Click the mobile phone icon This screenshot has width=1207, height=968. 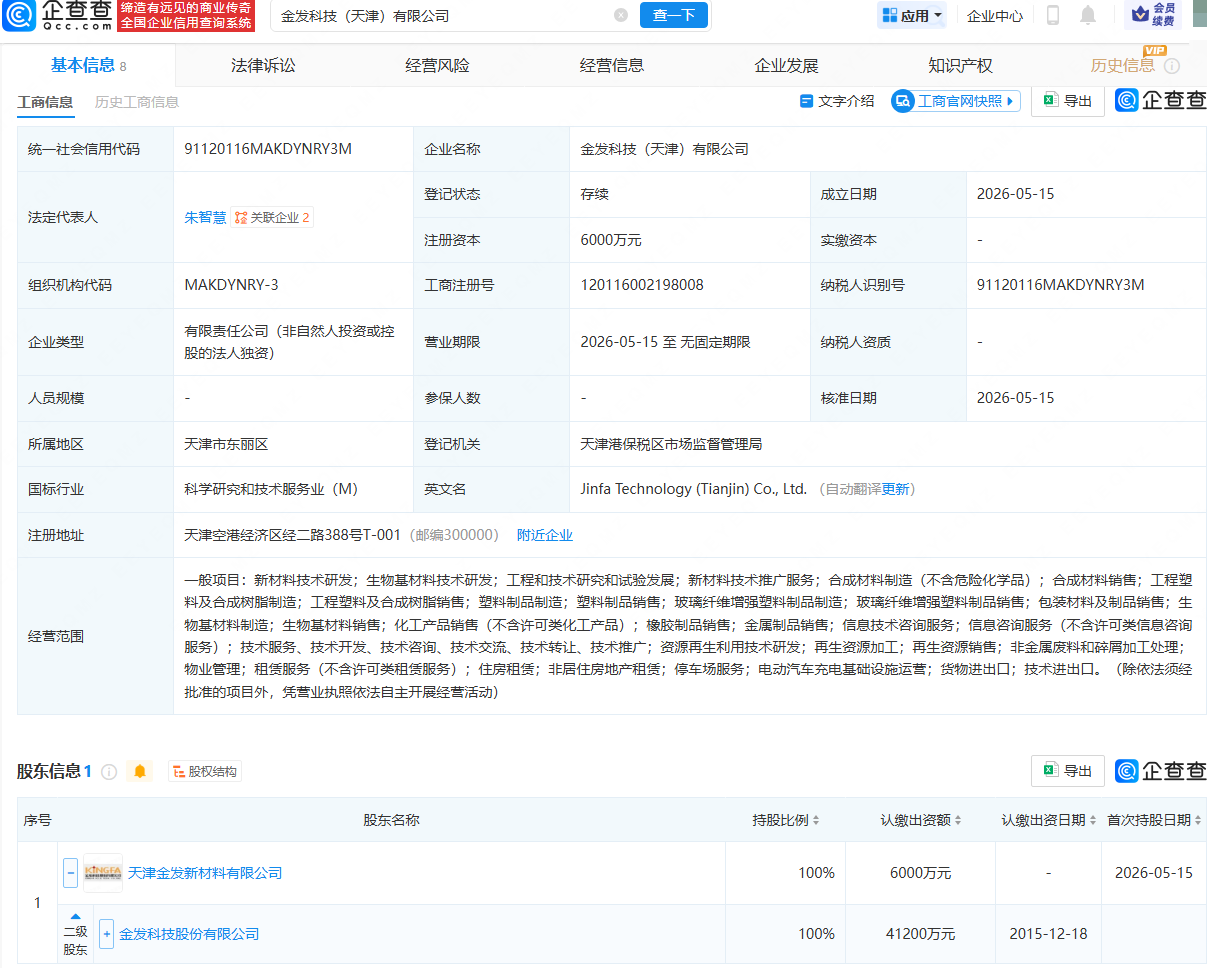click(1053, 15)
